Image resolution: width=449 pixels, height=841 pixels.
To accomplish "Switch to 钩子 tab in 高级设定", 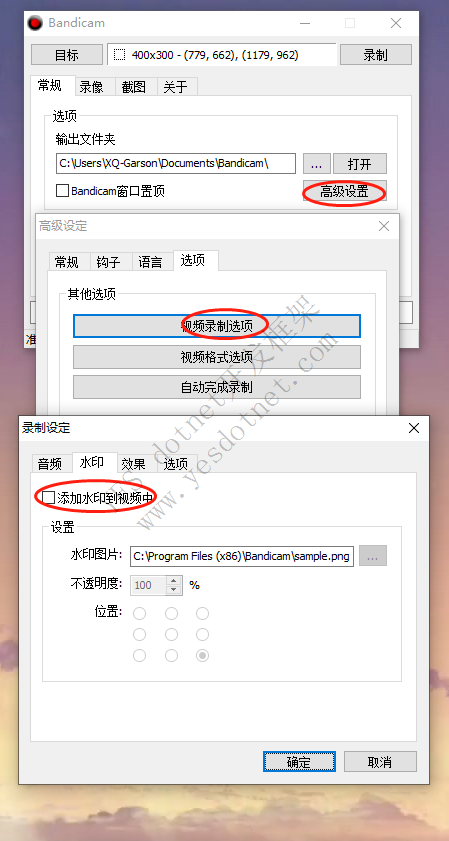I will [108, 262].
